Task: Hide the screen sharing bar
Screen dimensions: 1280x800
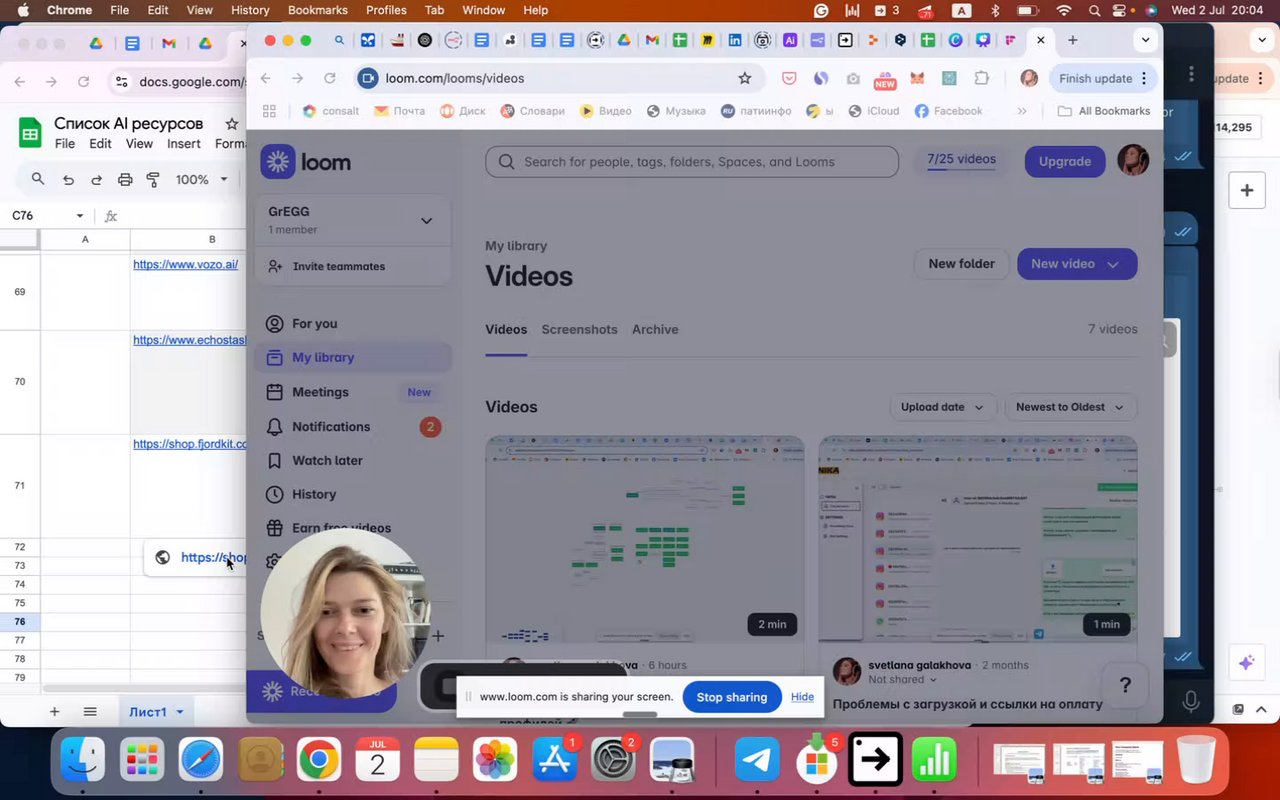Action: 802,697
